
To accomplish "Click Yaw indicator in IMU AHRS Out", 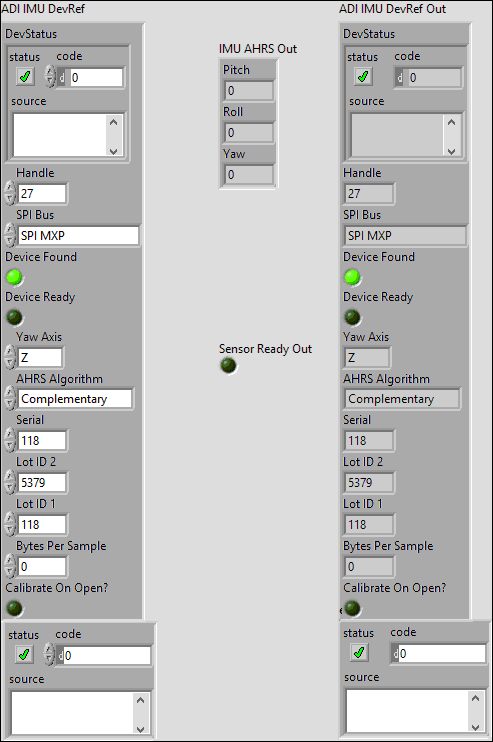I will [248, 175].
